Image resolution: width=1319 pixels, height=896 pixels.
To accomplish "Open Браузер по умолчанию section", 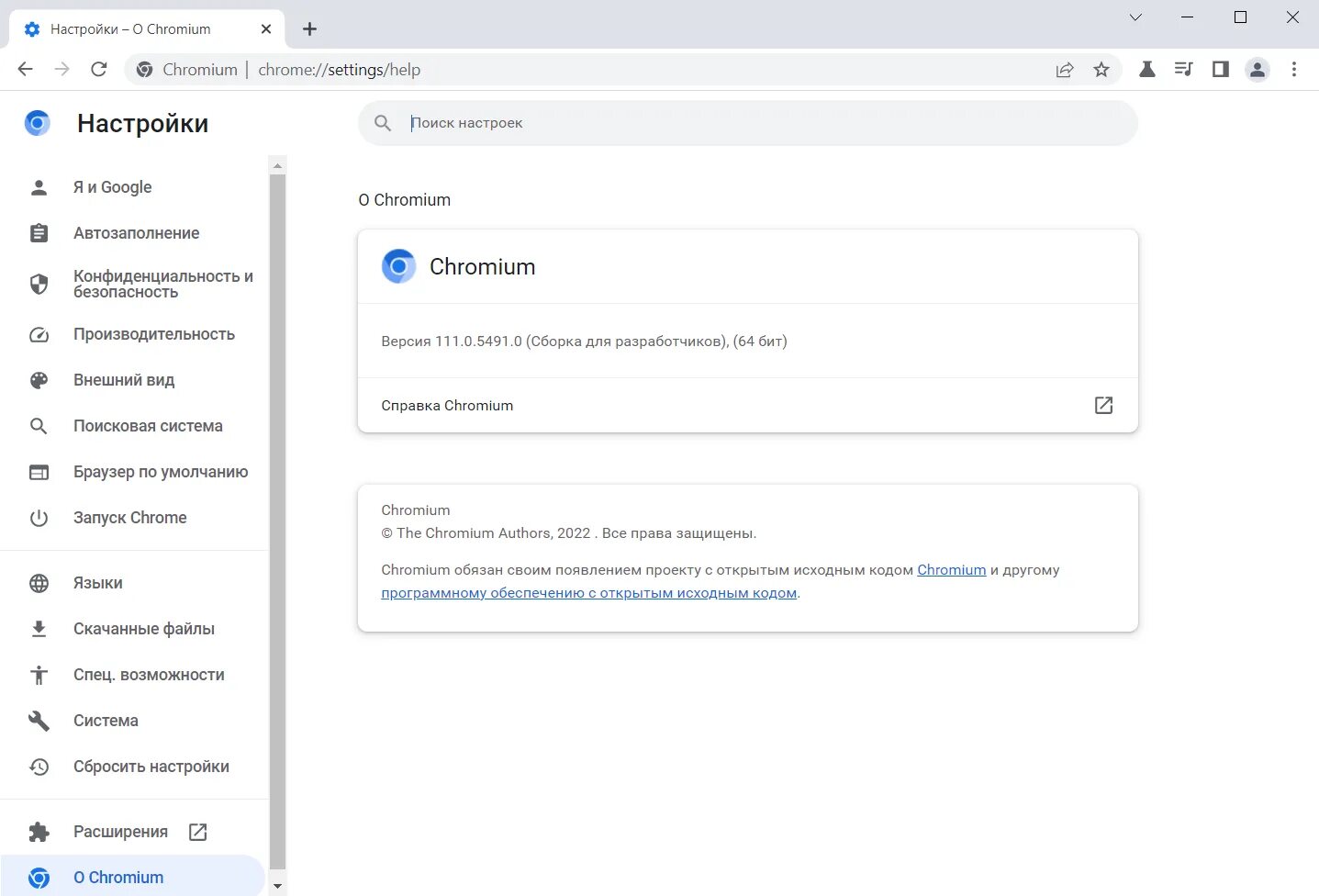I will pyautogui.click(x=133, y=472).
